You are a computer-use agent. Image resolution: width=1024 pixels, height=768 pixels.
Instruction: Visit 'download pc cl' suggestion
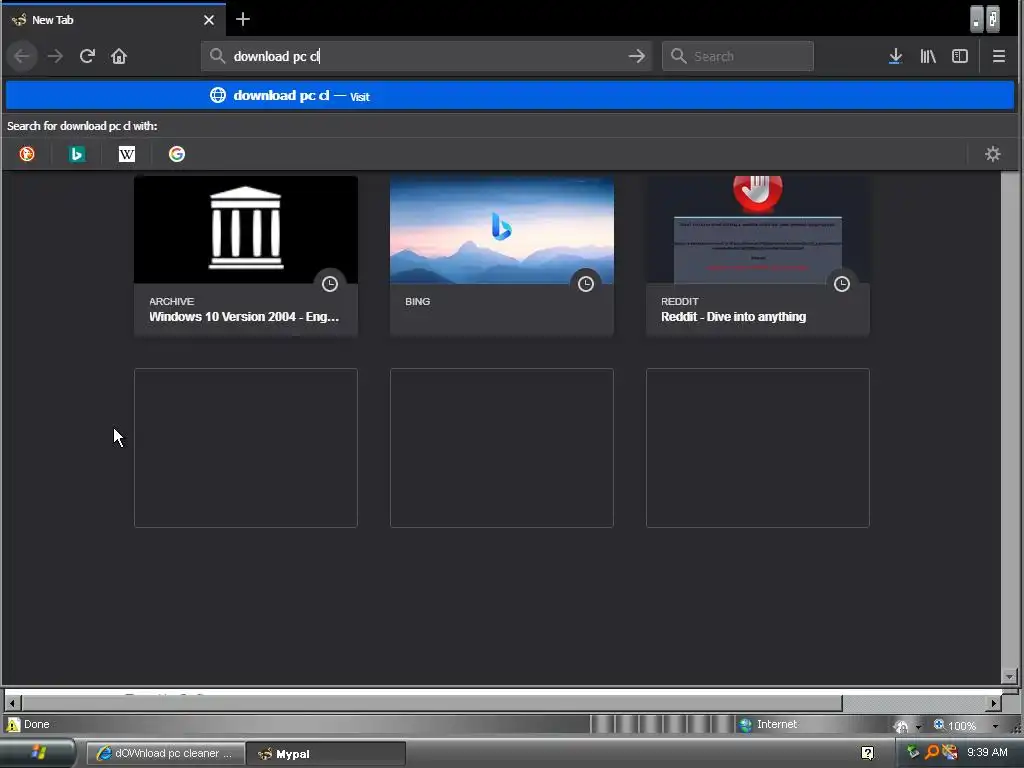click(x=509, y=95)
